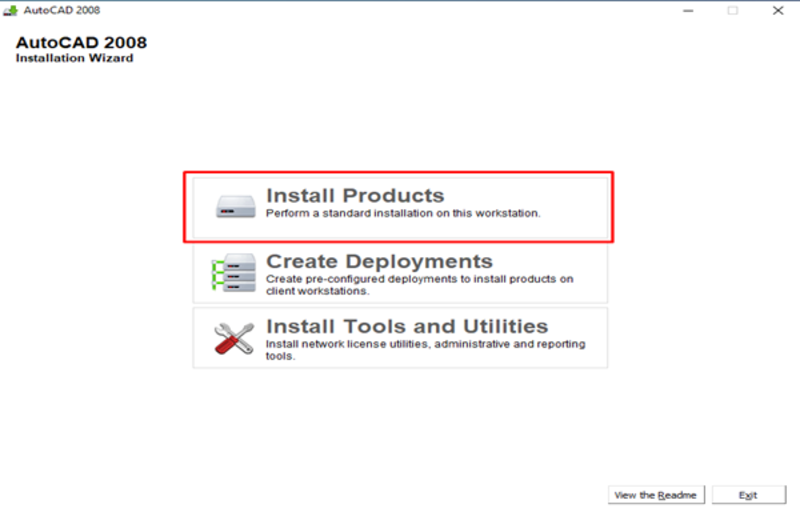The image size is (800, 516).
Task: Click 'Install network license utilities' description text
Action: pos(425,350)
